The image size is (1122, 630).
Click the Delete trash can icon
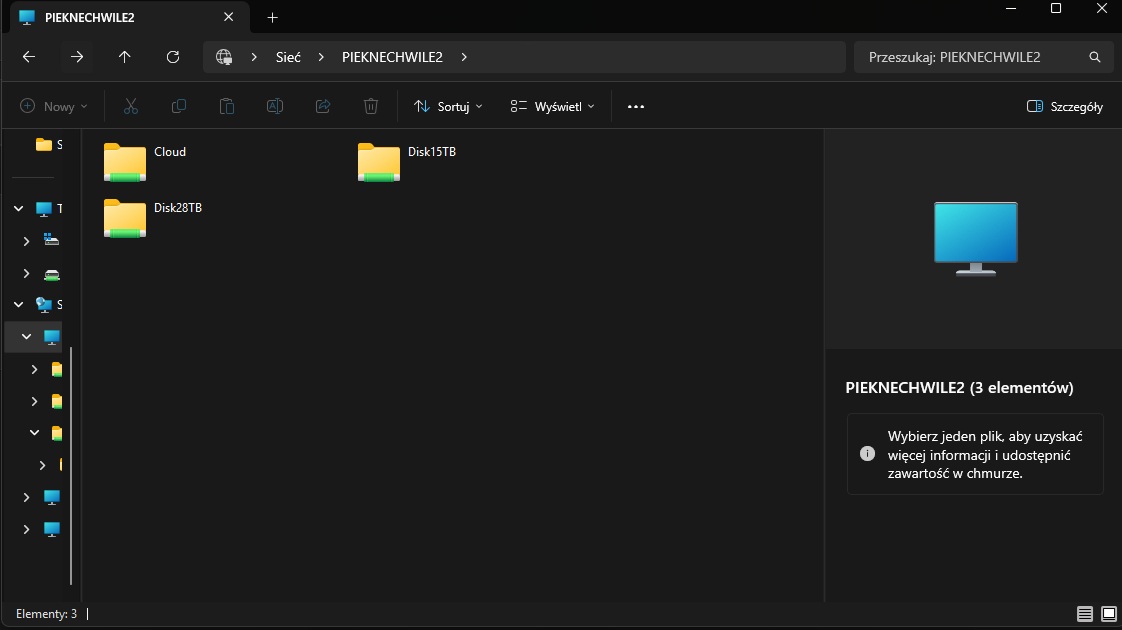[x=371, y=106]
